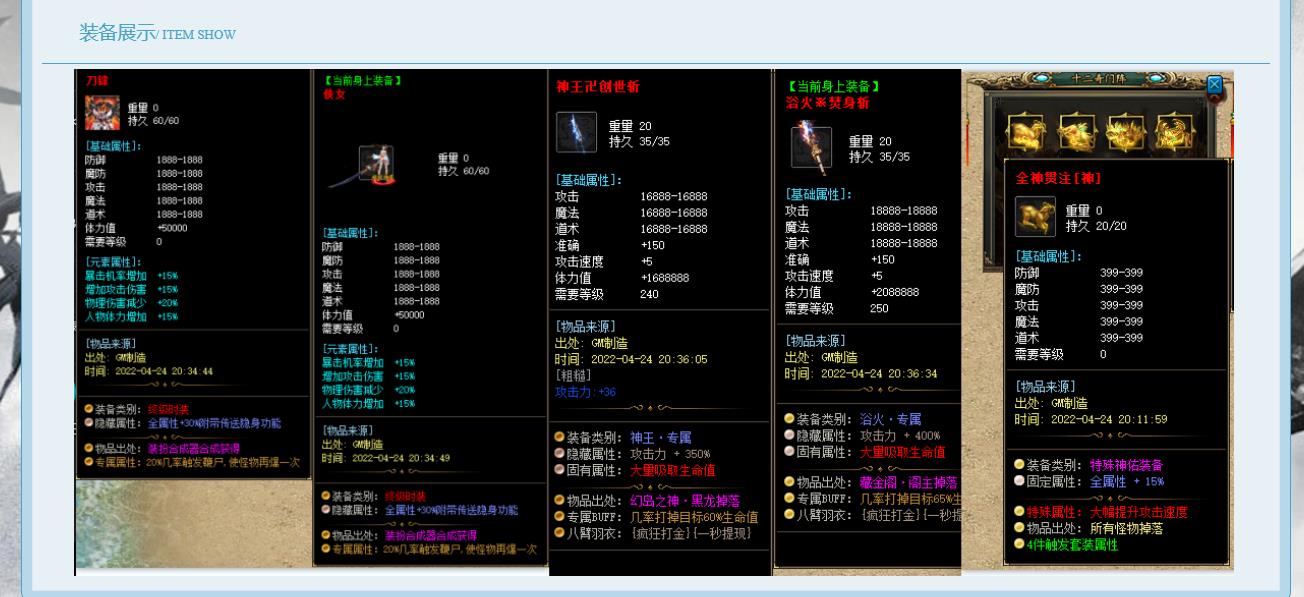Click the blue 攻击力:+36 stat line
This screenshot has width=1304, height=597.
[585, 392]
